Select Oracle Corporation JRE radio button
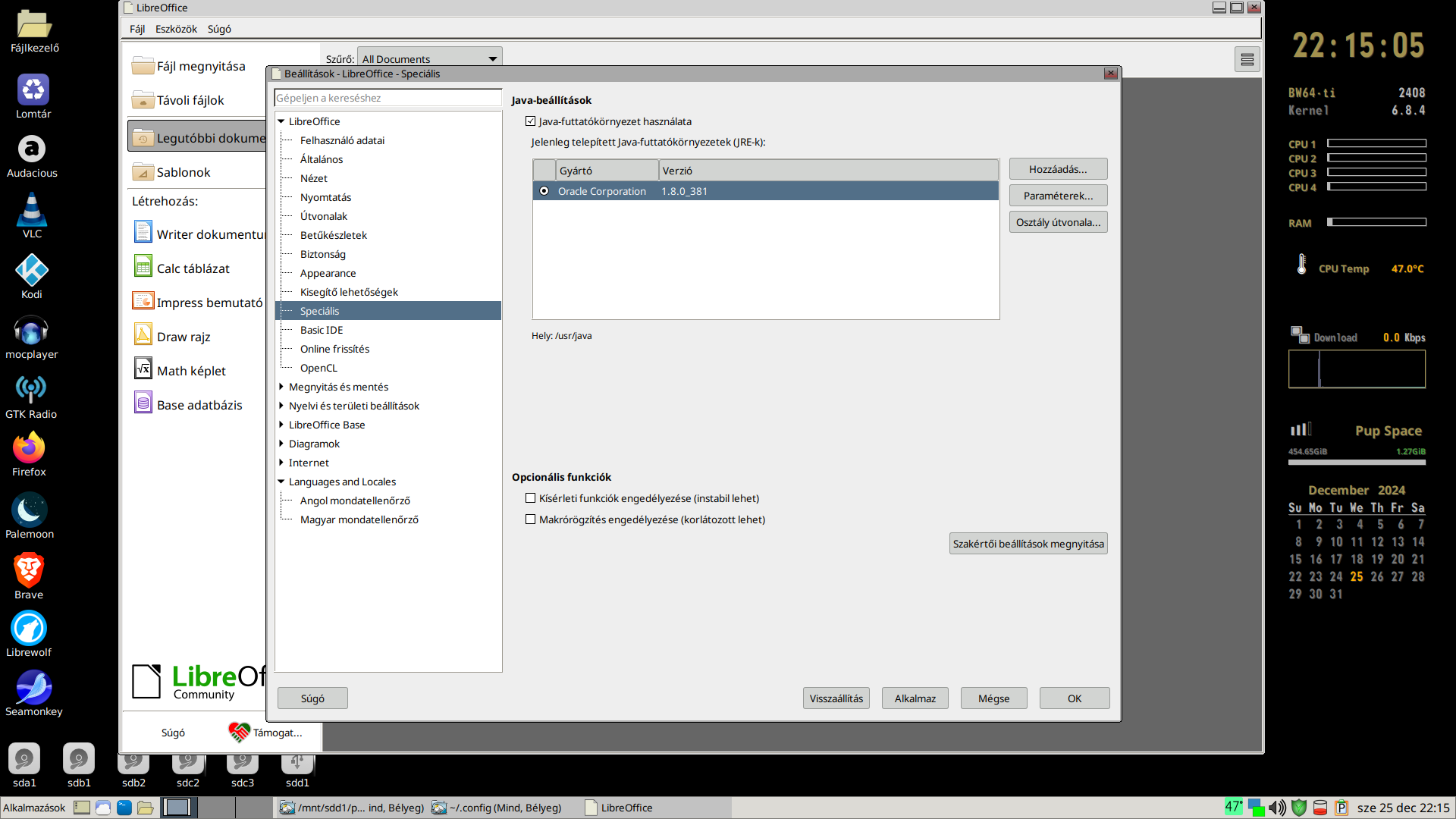 tap(544, 191)
